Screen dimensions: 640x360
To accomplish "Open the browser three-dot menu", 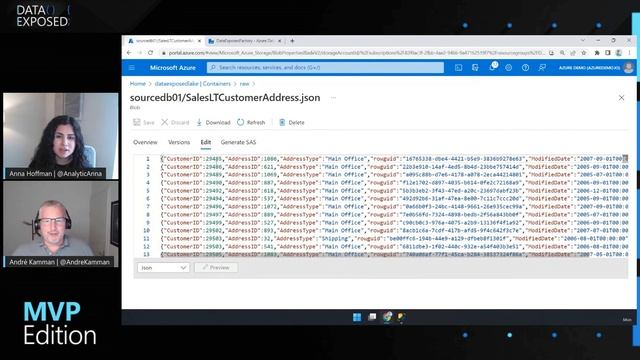I will click(x=629, y=53).
